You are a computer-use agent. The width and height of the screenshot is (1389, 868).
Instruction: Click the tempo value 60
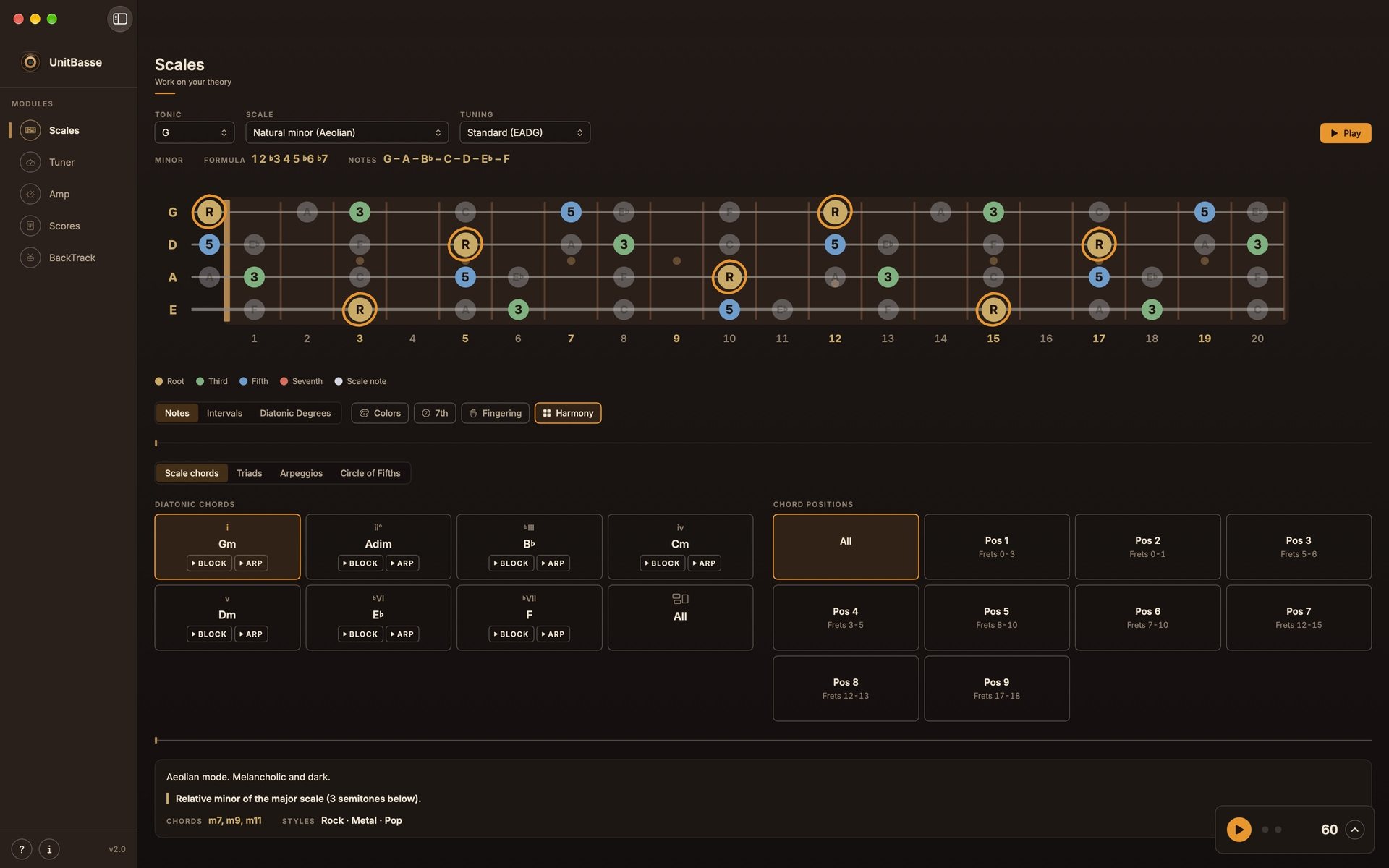[x=1329, y=830]
